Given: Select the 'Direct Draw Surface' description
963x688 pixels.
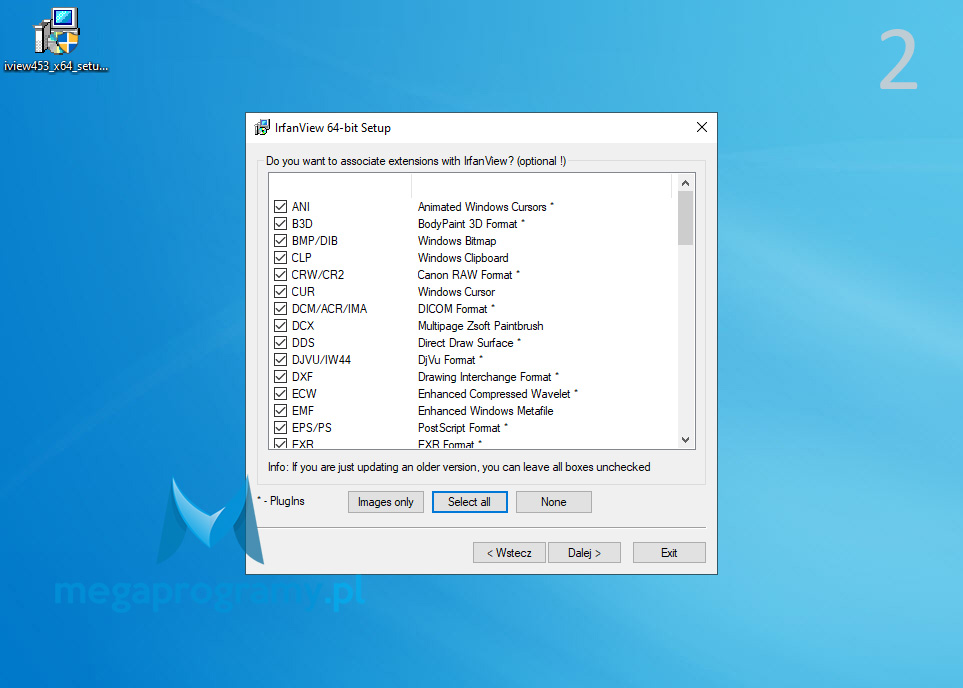Looking at the screenshot, I should pyautogui.click(x=469, y=343).
